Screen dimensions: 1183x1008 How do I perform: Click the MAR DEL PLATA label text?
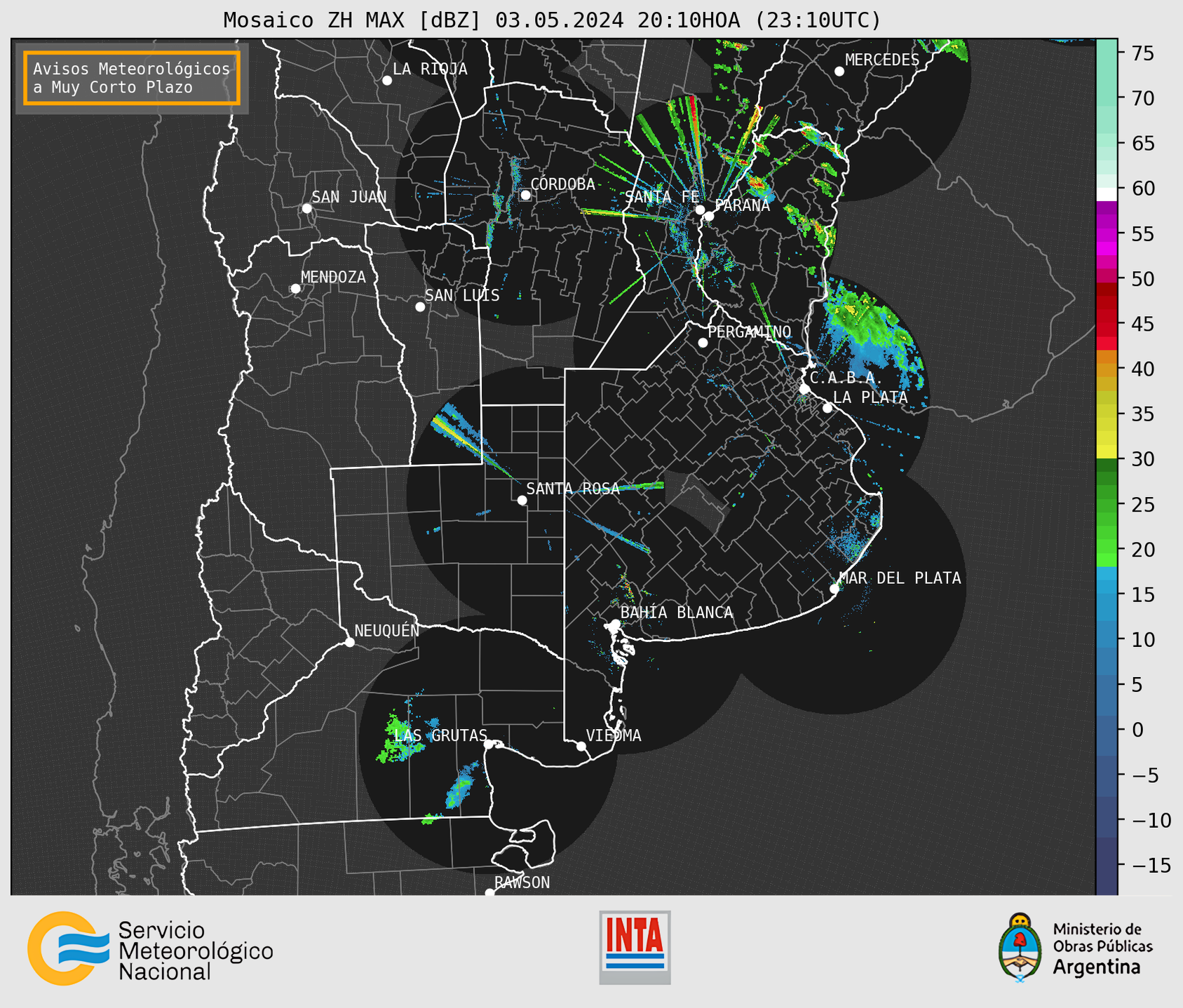coord(900,578)
